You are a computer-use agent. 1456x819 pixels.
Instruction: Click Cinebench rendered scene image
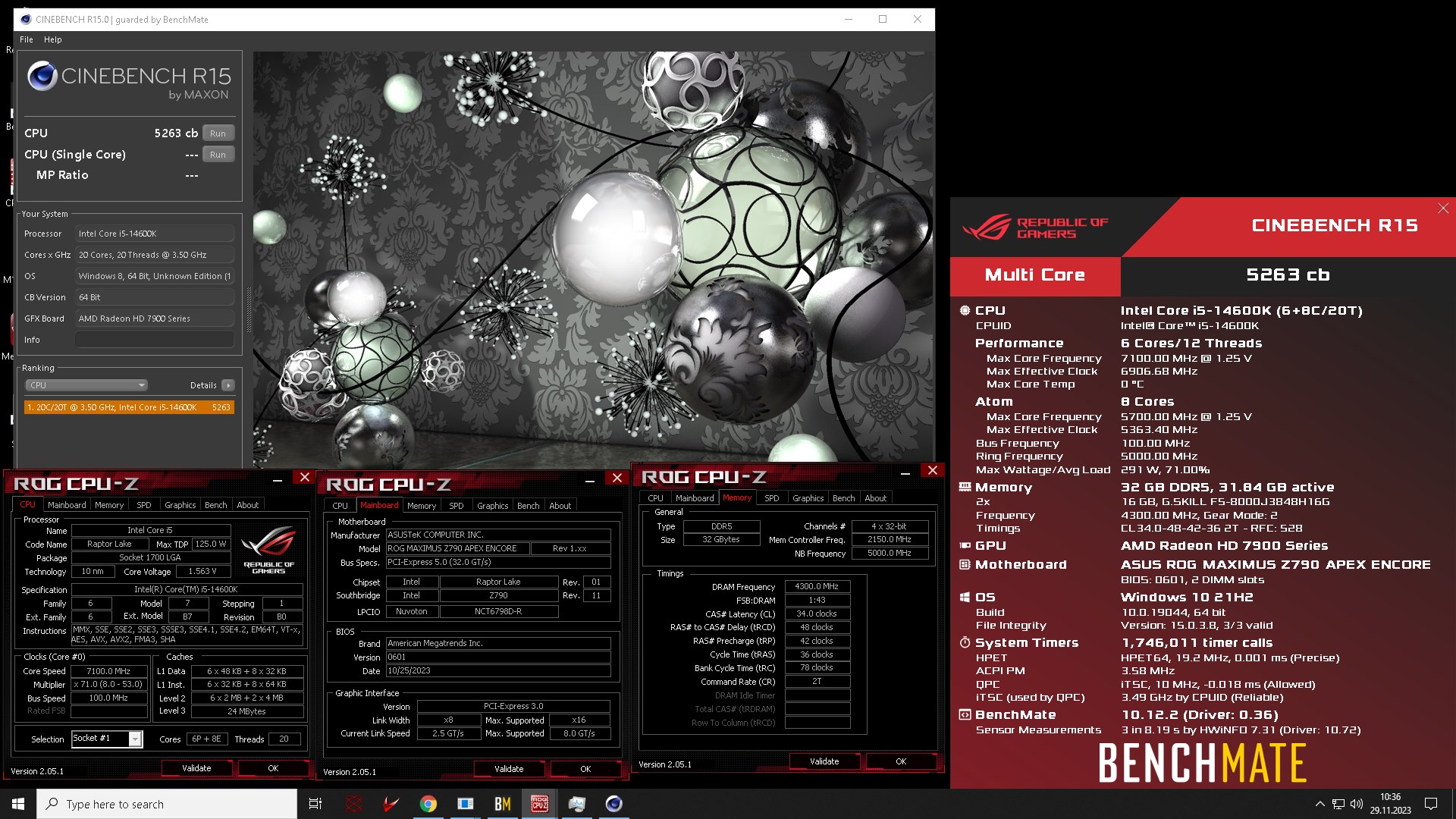(592, 260)
